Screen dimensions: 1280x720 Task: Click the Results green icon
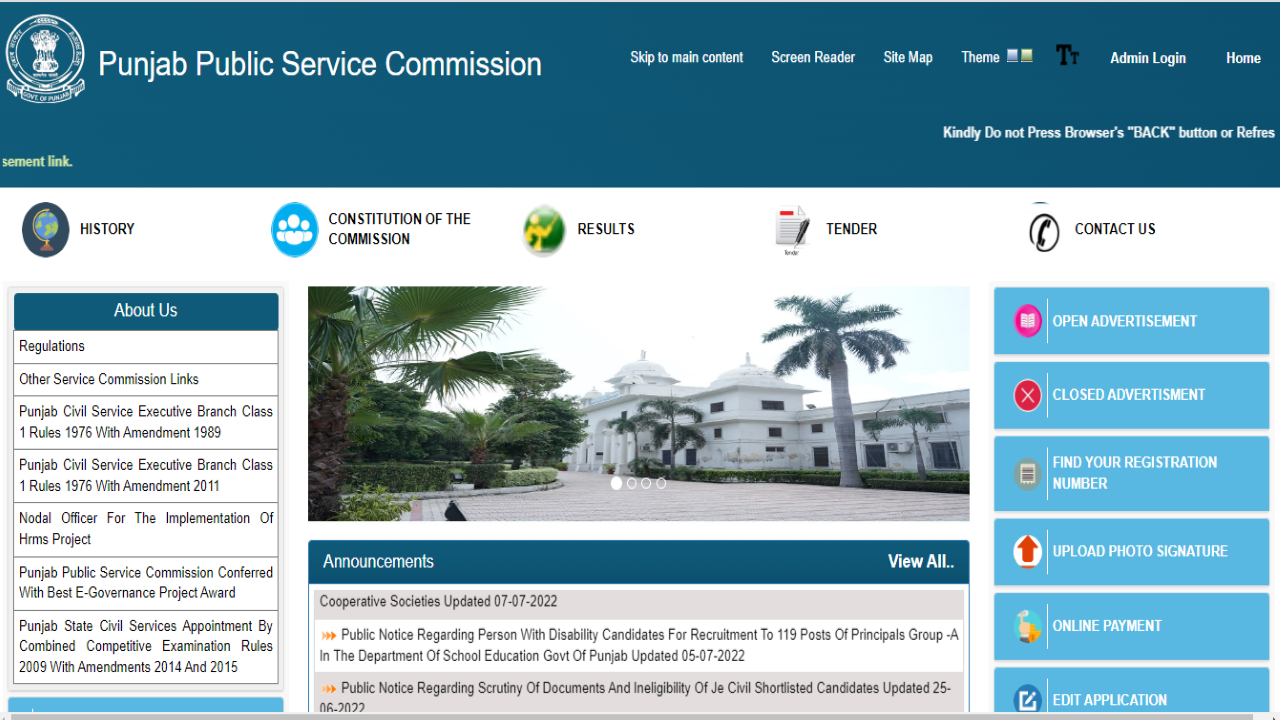[544, 230]
